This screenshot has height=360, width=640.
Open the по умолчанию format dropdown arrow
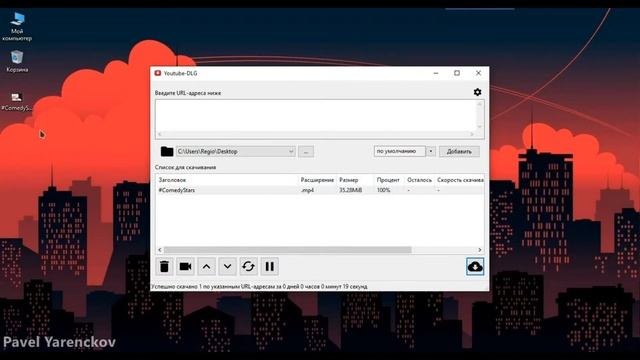coord(431,151)
